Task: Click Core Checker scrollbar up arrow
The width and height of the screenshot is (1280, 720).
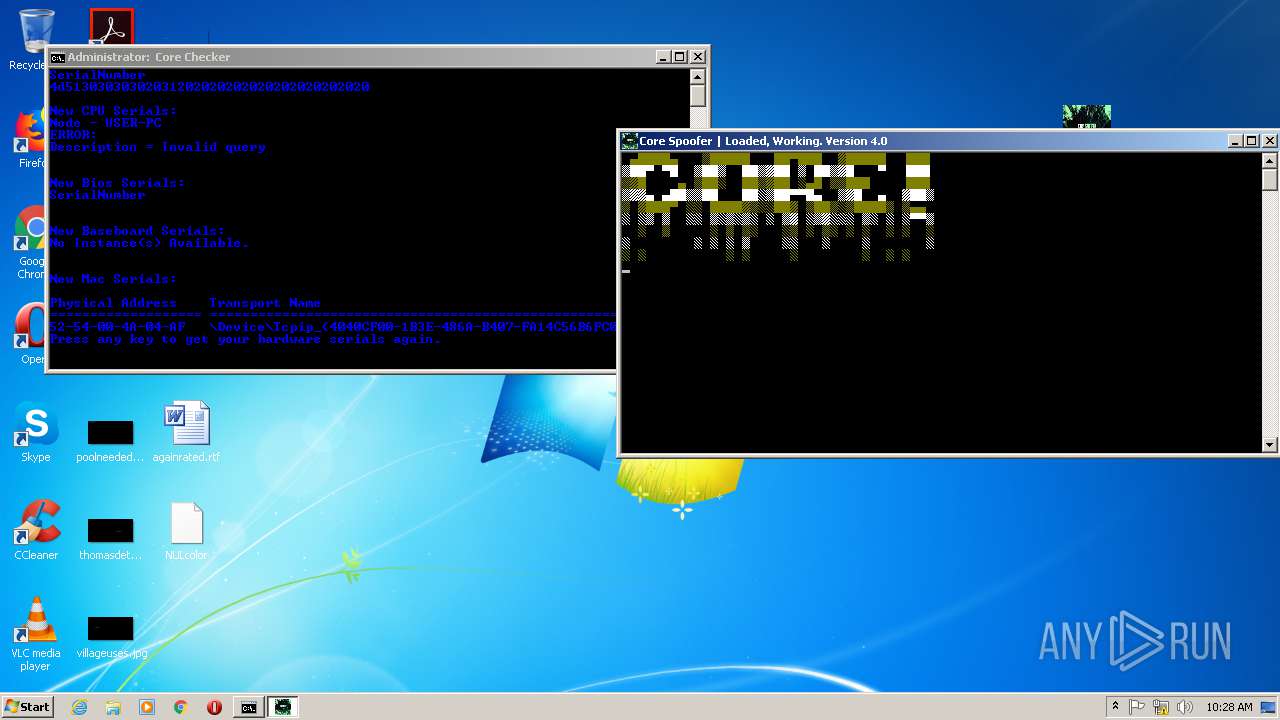Action: tap(698, 76)
